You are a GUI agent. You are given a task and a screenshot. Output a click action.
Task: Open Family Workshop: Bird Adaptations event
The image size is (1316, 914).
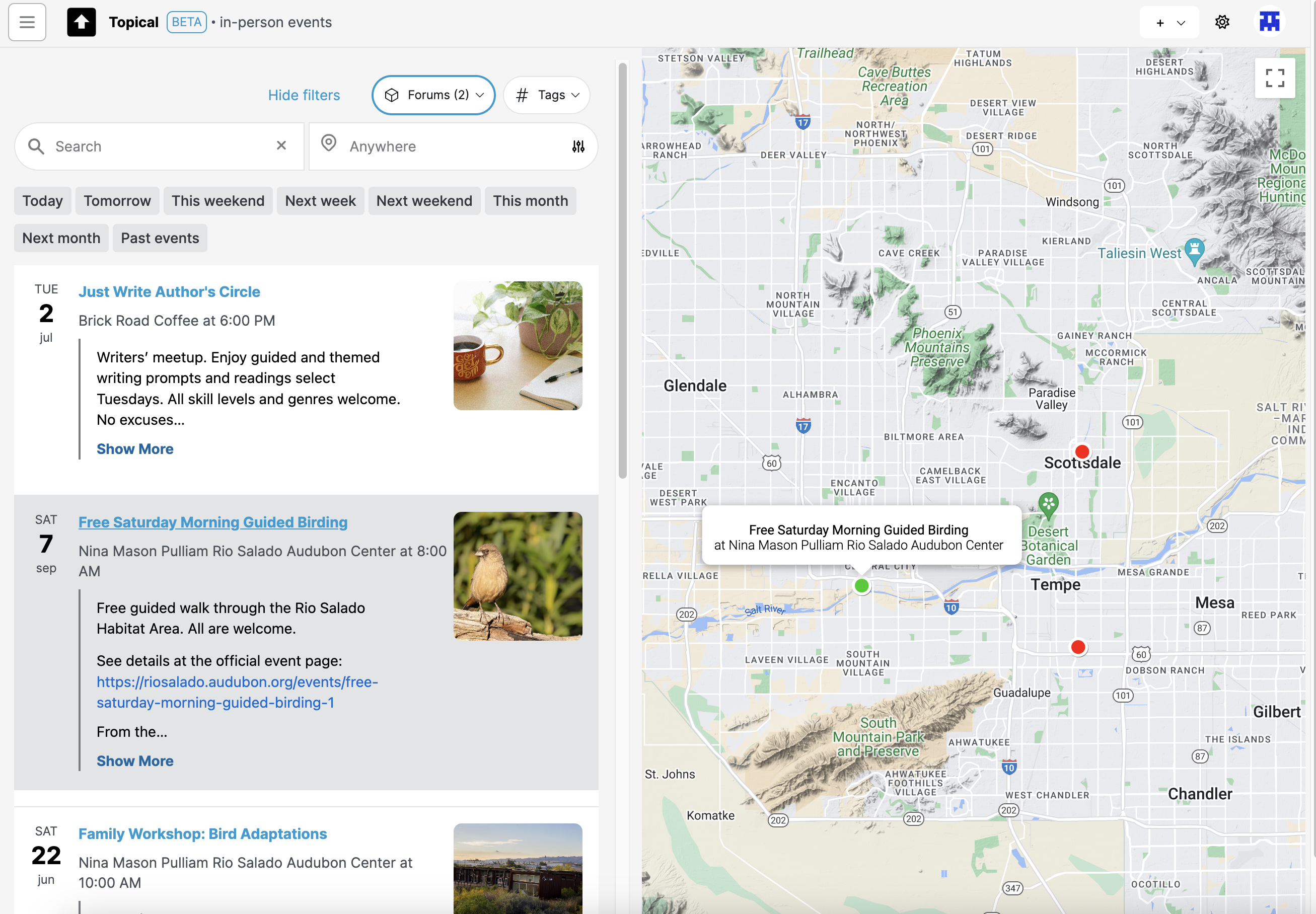[x=203, y=834]
